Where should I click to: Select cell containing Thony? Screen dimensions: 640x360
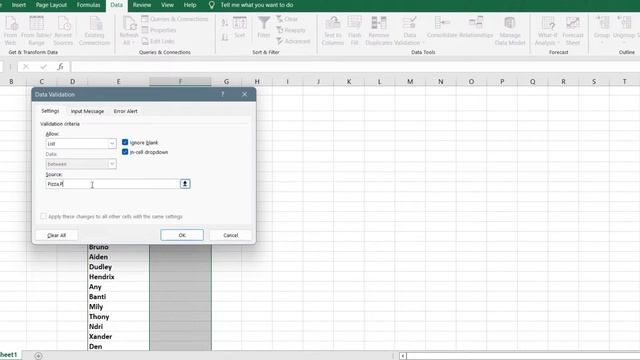click(x=118, y=317)
